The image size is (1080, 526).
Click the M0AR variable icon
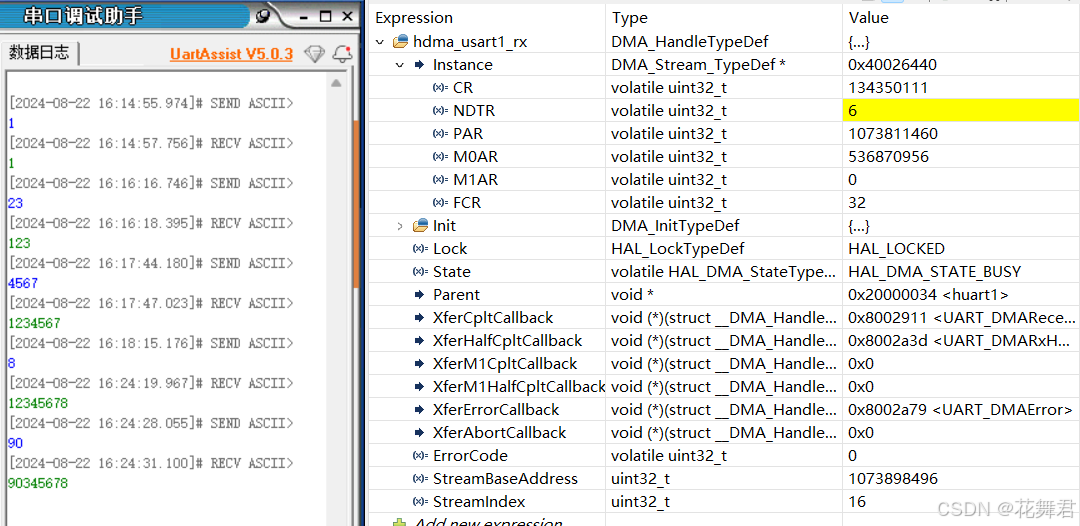[441, 157]
